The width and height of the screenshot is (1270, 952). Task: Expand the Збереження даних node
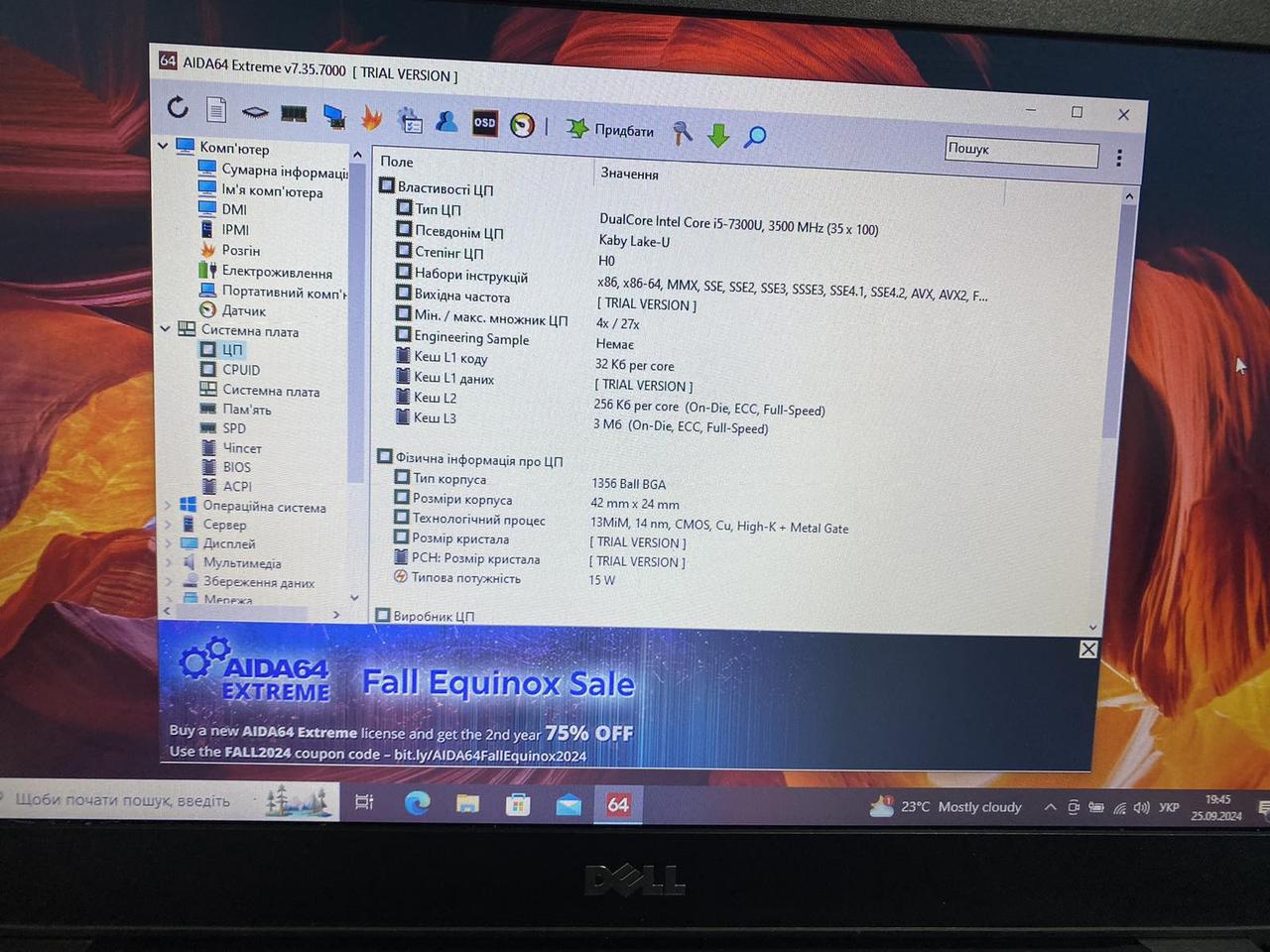[x=167, y=580]
